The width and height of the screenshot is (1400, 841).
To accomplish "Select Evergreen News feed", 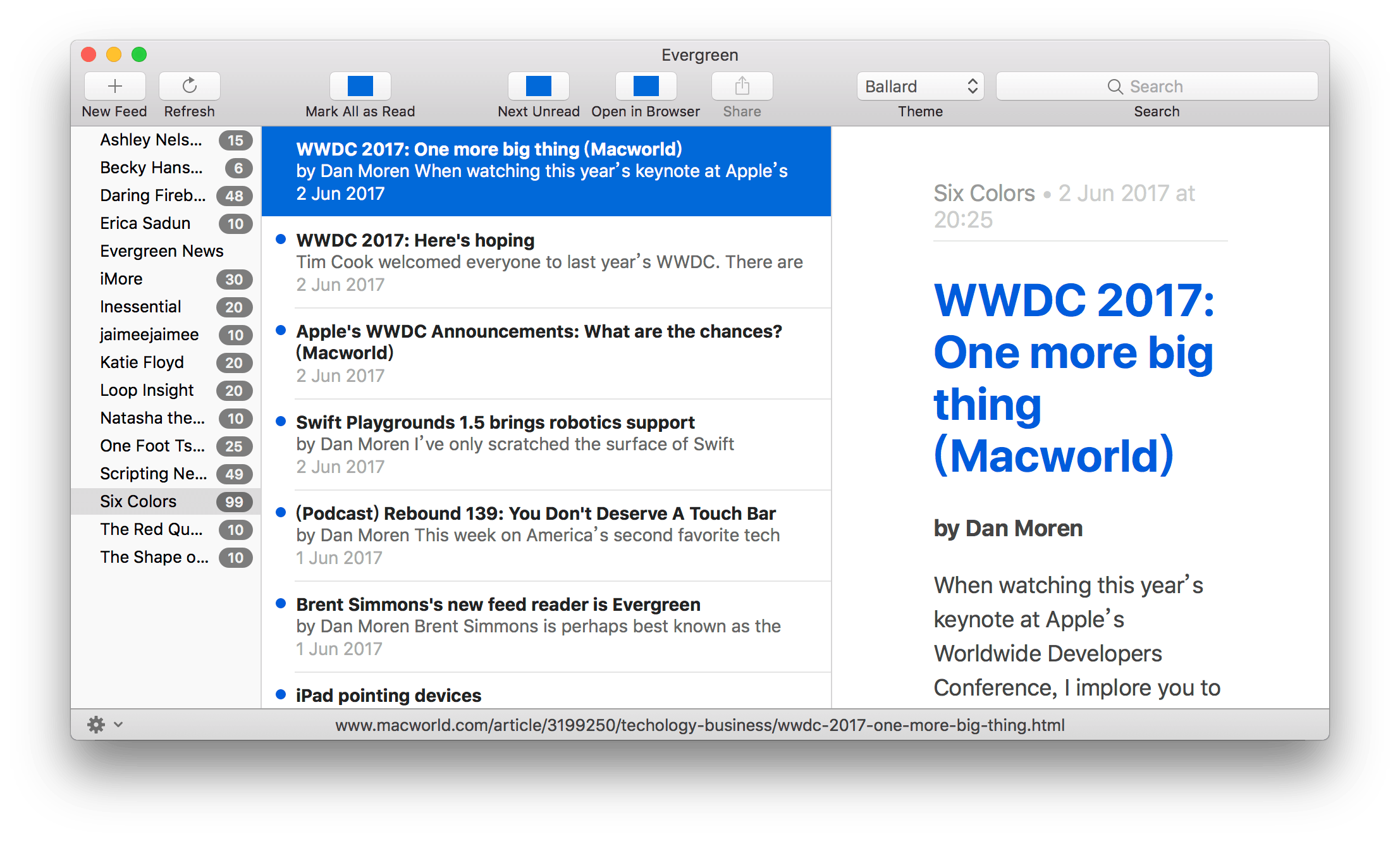I will 166,251.
